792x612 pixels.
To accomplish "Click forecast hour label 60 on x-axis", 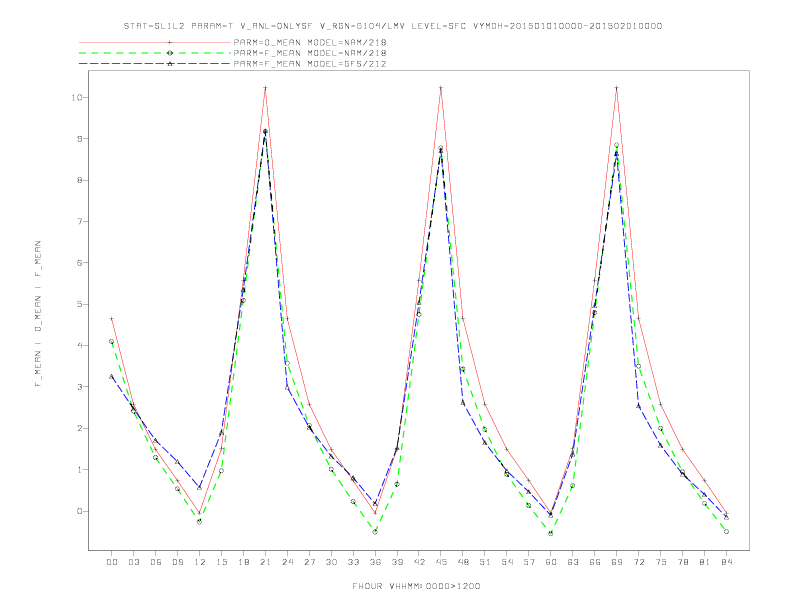I will click(x=551, y=562).
